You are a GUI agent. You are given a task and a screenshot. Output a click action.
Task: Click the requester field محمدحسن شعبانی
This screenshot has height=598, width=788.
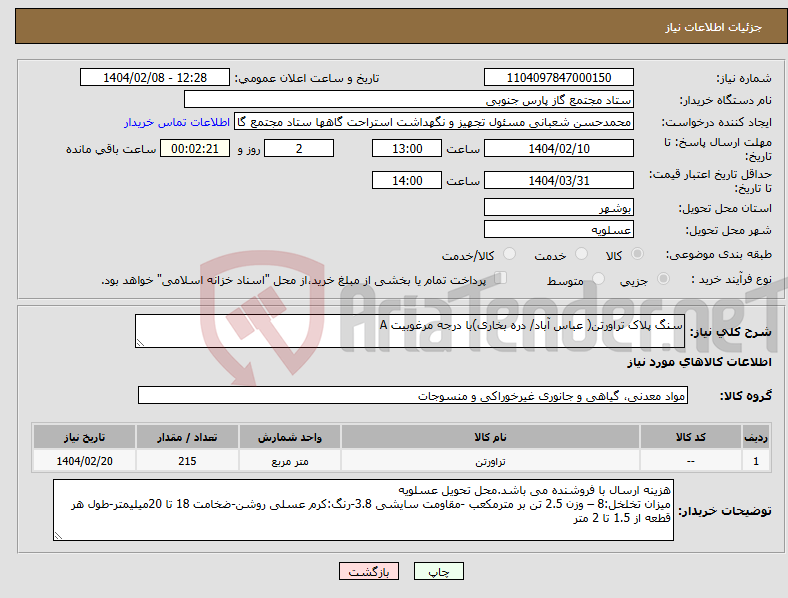[x=434, y=122]
